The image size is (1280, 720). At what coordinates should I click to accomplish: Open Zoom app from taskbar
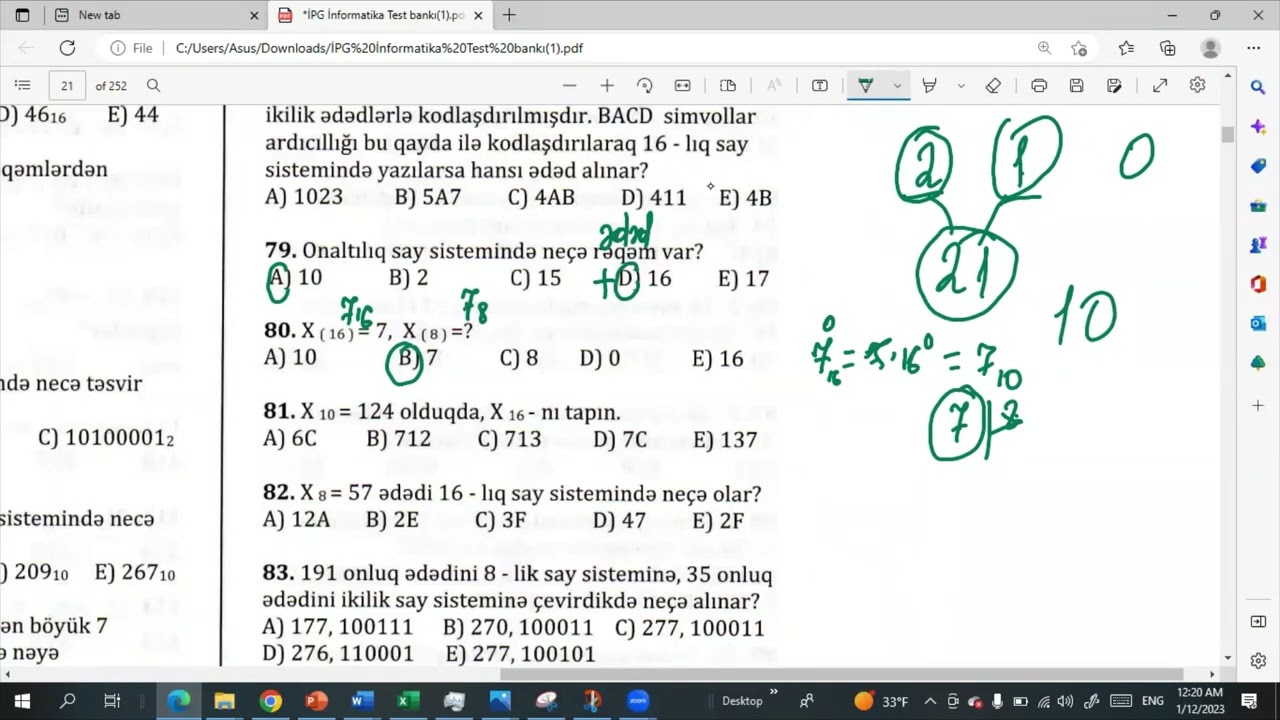coord(637,700)
